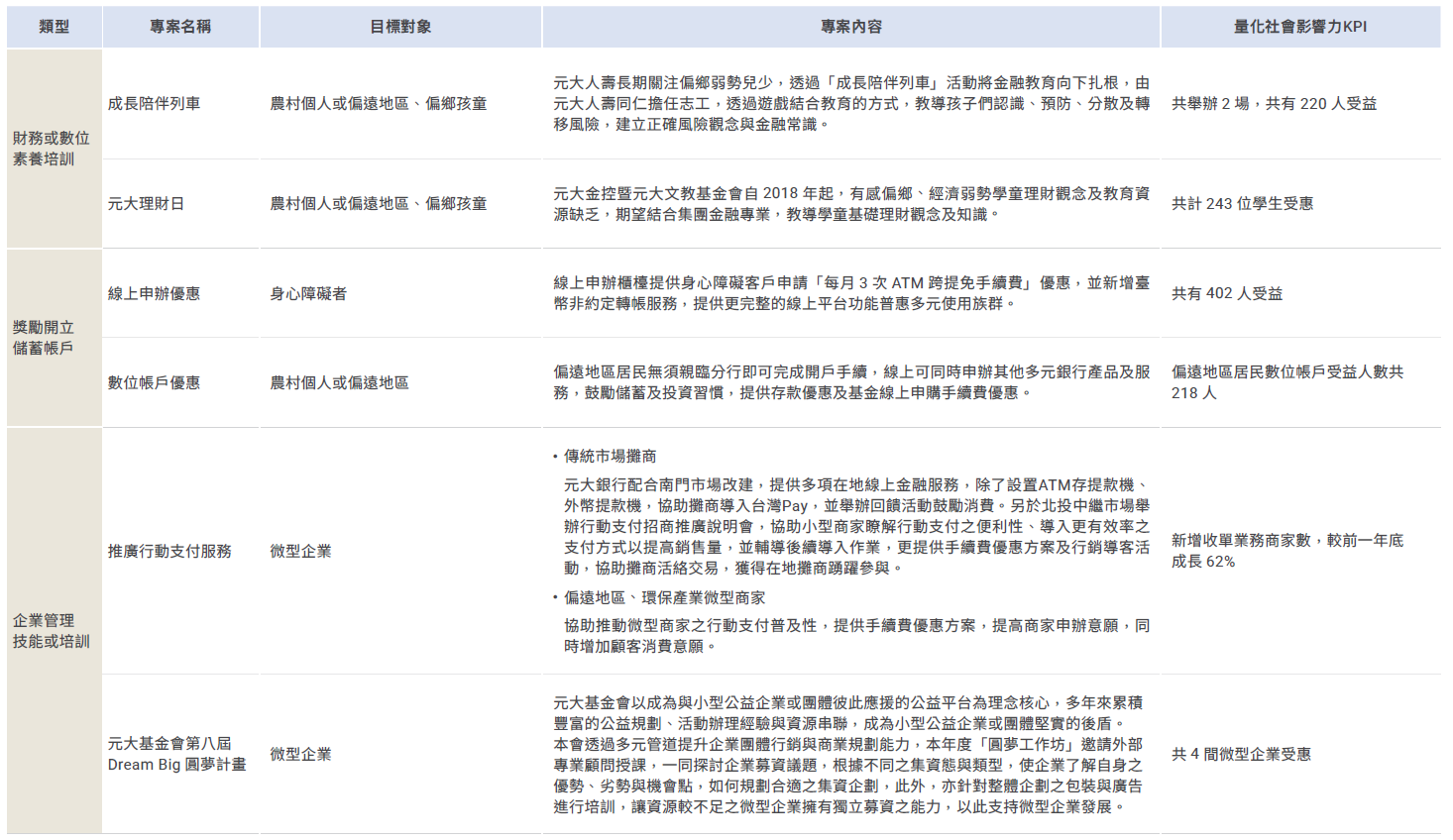
Task: Click 微型企業 in Dream Big row
Action: (x=300, y=754)
